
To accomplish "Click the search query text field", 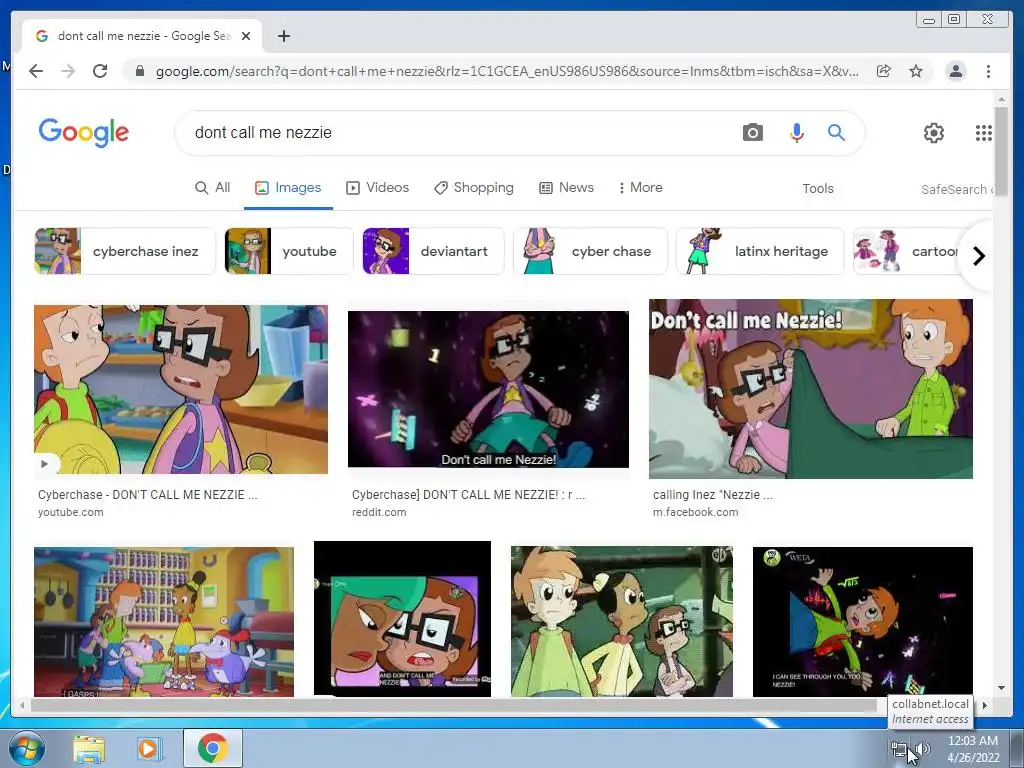I will click(x=457, y=133).
